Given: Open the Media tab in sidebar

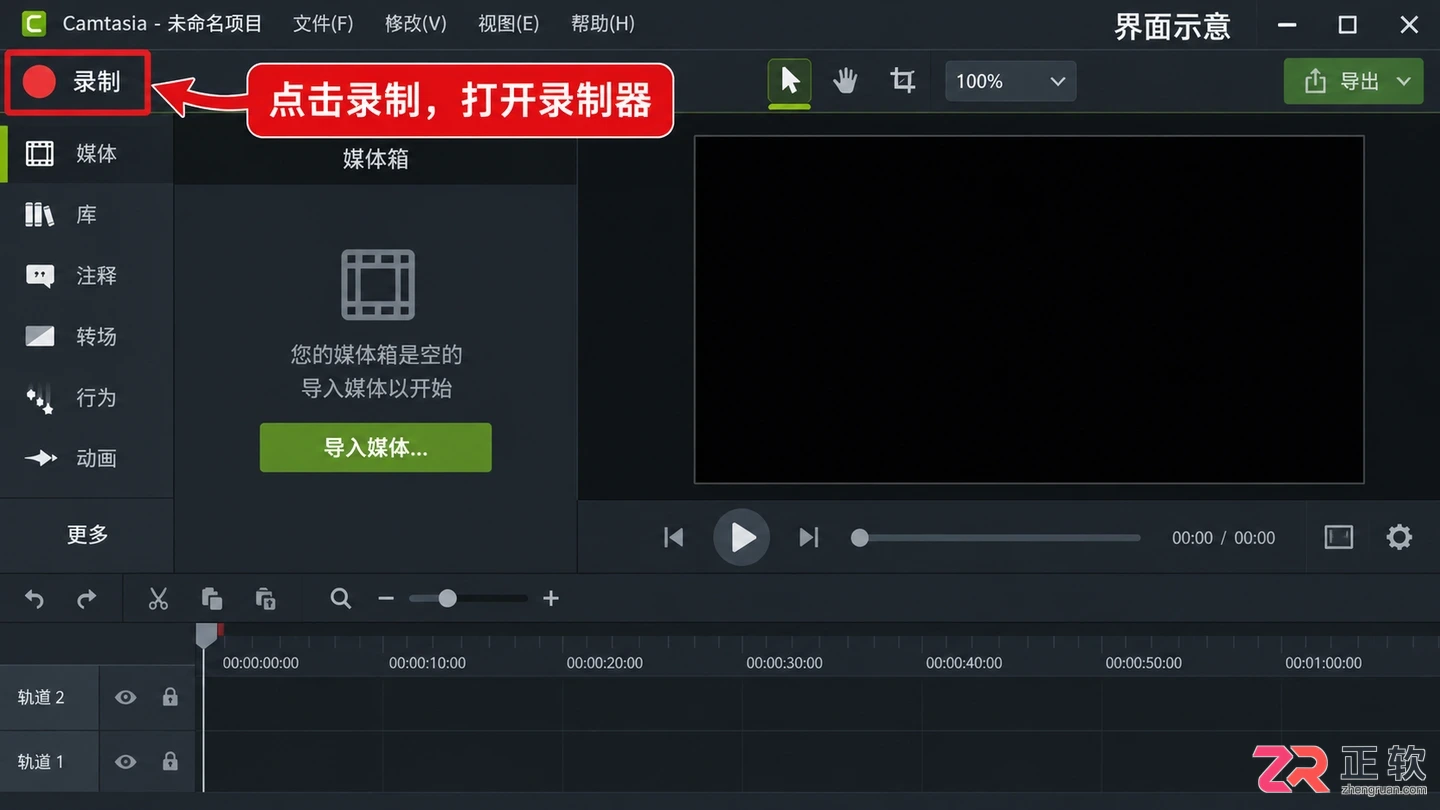Looking at the screenshot, I should pos(87,154).
